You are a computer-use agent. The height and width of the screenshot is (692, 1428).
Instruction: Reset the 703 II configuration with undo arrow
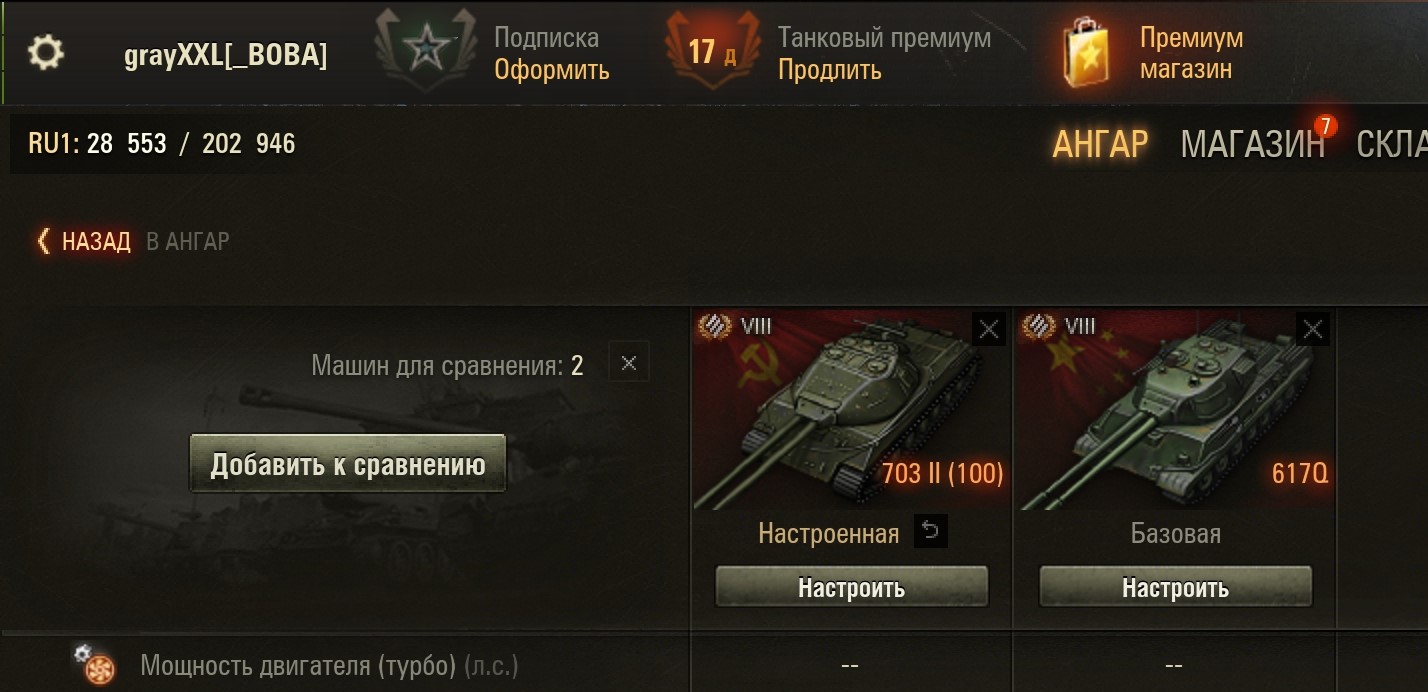tap(930, 532)
